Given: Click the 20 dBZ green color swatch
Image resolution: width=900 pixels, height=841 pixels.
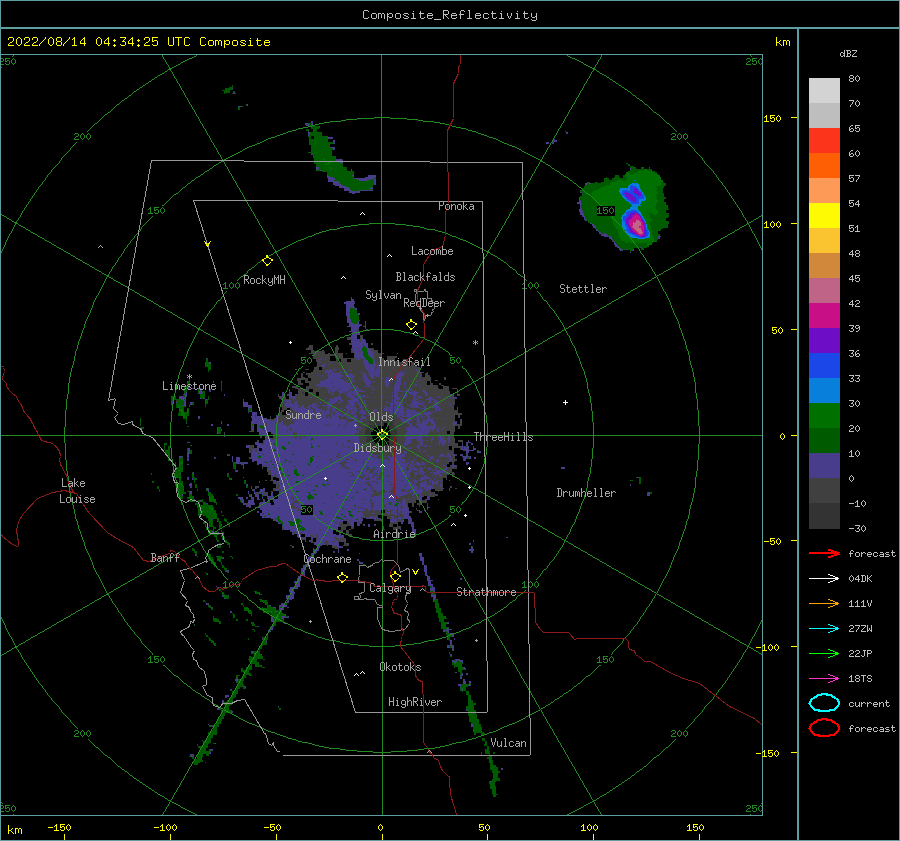Looking at the screenshot, I should pyautogui.click(x=824, y=416).
